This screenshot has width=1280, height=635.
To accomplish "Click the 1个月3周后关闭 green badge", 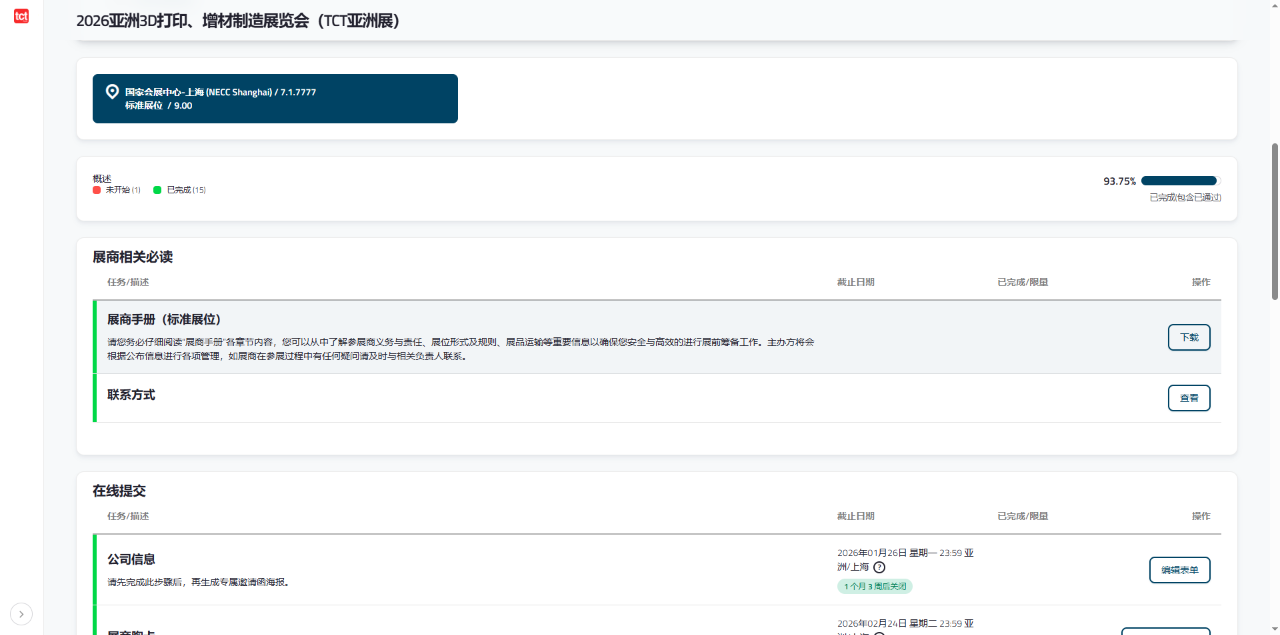I will pos(875,587).
